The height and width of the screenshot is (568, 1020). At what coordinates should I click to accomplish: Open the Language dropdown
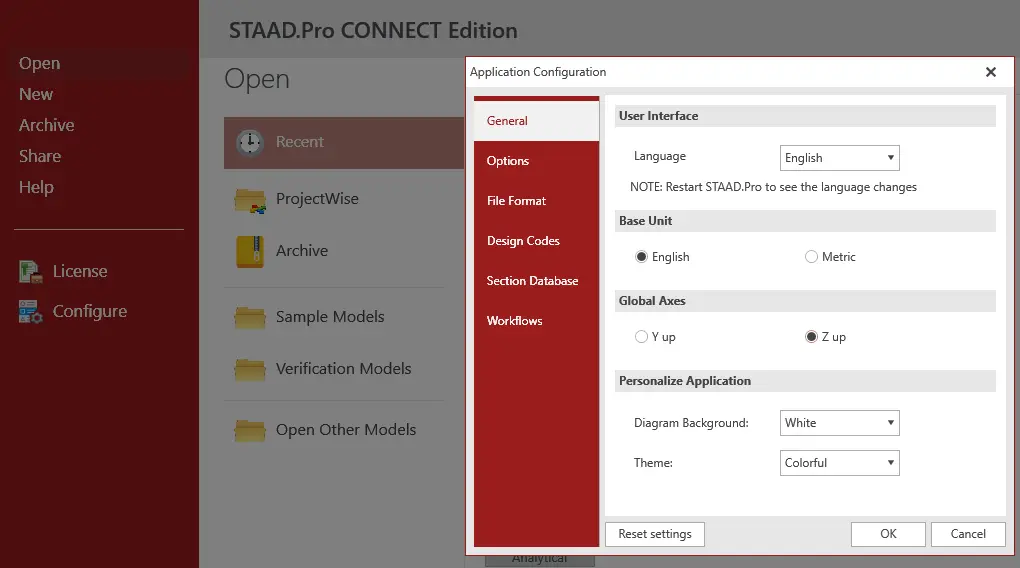839,158
